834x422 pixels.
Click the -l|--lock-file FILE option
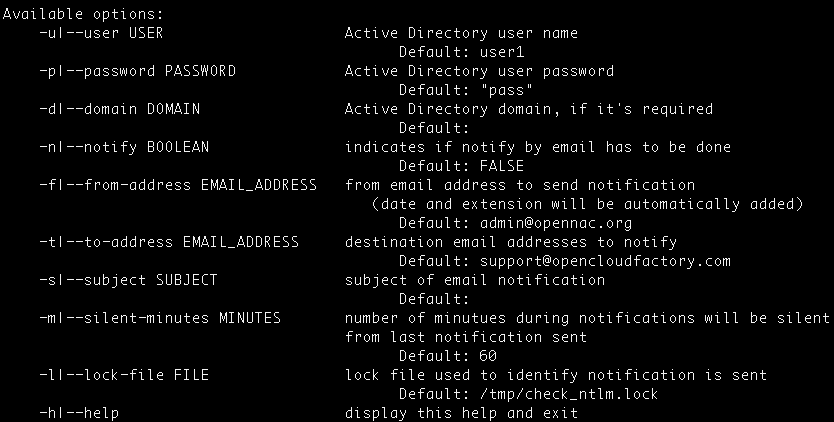point(124,375)
